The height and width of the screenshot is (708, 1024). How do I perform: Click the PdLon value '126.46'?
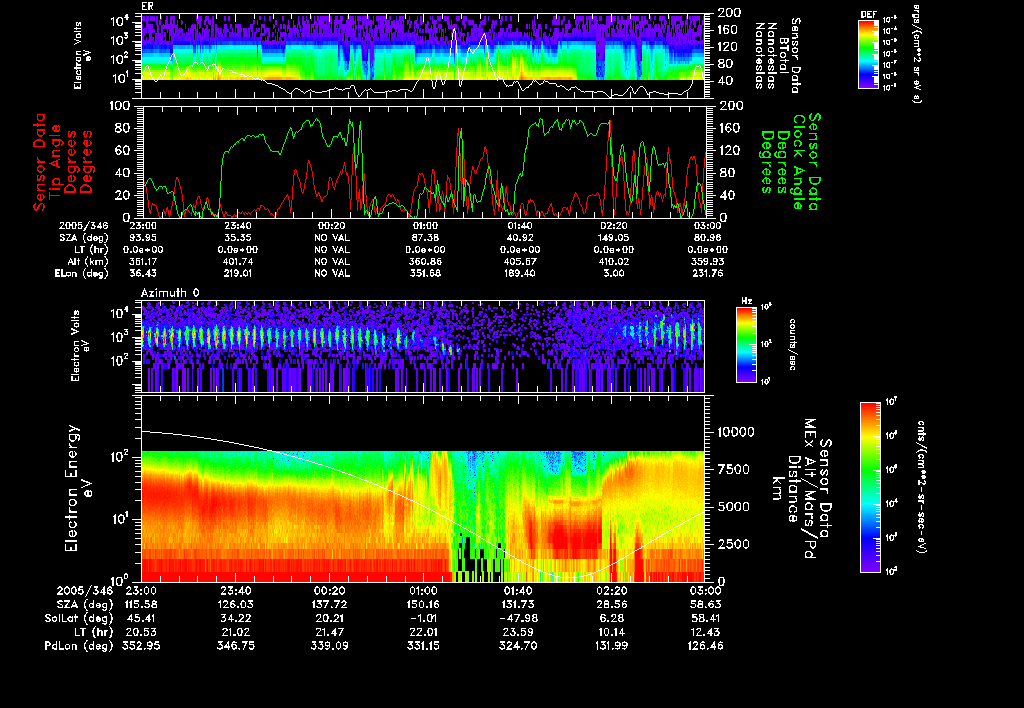(x=705, y=646)
